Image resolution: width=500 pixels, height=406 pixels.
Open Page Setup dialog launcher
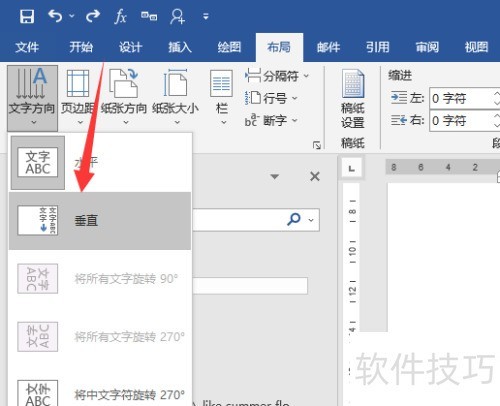pyautogui.click(x=316, y=145)
